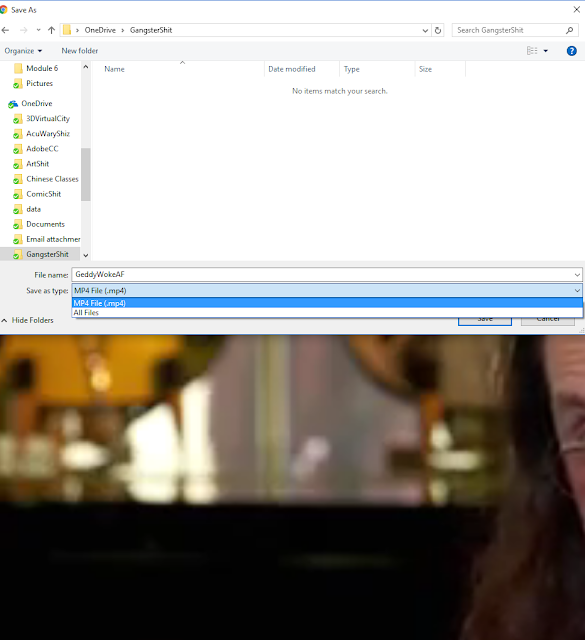This screenshot has height=640, width=585.
Task: Click the Save button
Action: click(x=485, y=321)
